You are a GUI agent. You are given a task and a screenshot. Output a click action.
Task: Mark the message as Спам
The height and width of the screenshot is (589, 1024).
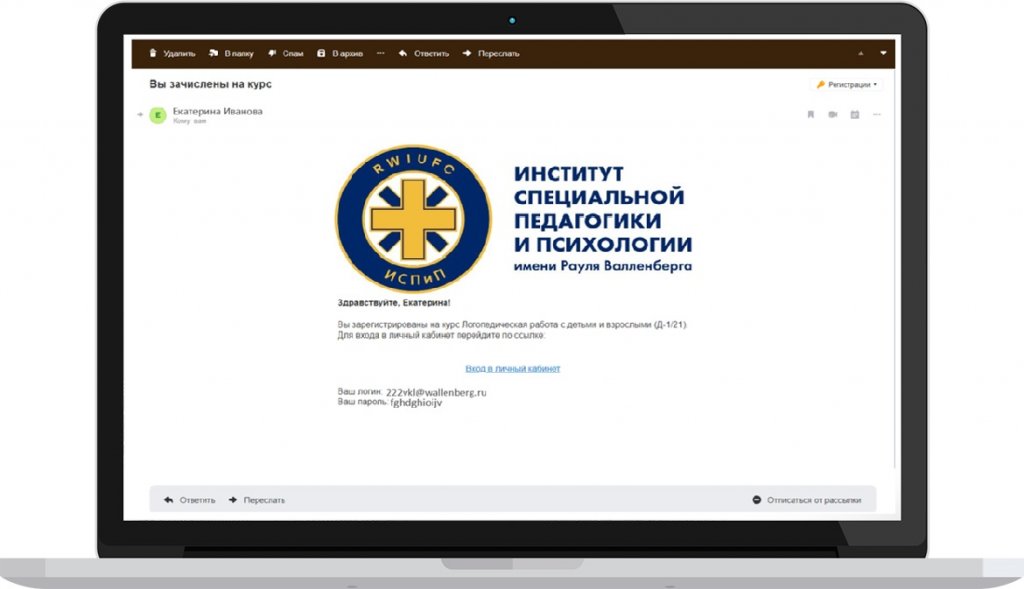[x=286, y=54]
